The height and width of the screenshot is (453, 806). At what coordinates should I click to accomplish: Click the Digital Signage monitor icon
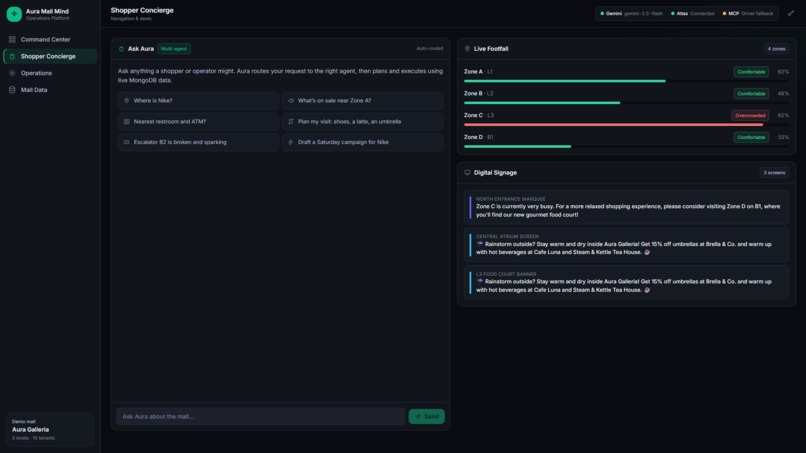(x=467, y=173)
